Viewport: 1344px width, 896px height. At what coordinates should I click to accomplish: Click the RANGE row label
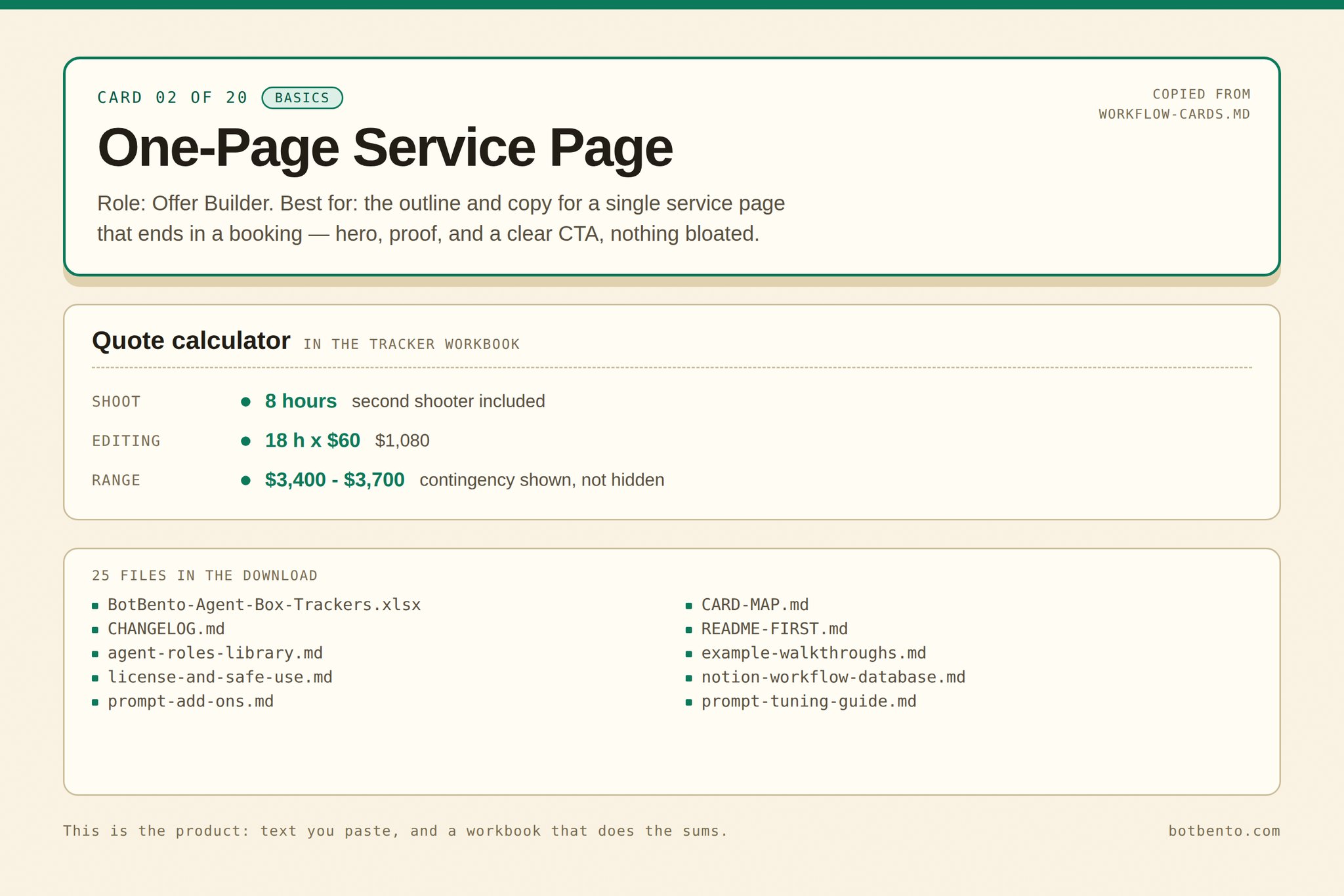click(x=116, y=480)
